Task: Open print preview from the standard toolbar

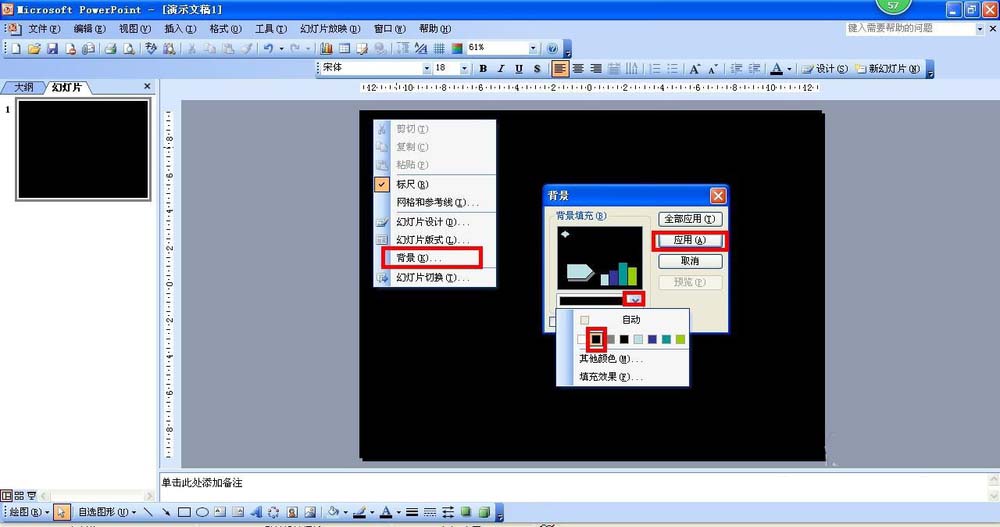Action: click(129, 48)
